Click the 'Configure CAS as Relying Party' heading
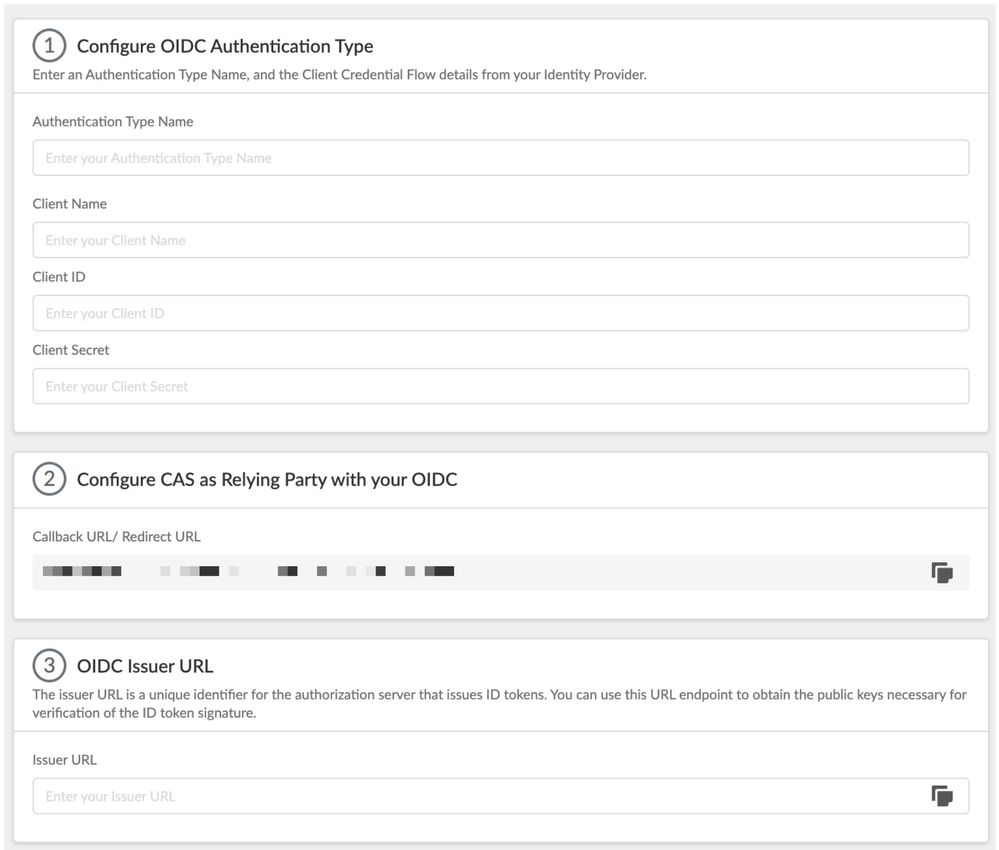This screenshot has width=999, height=850. (267, 479)
